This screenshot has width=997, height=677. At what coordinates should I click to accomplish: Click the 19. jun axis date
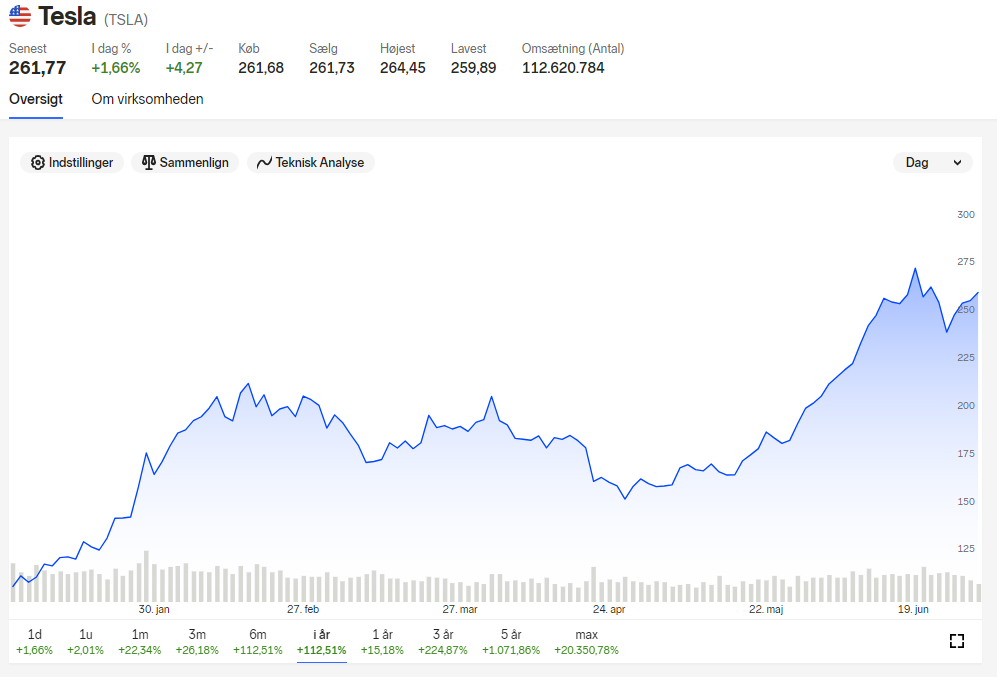(x=913, y=609)
